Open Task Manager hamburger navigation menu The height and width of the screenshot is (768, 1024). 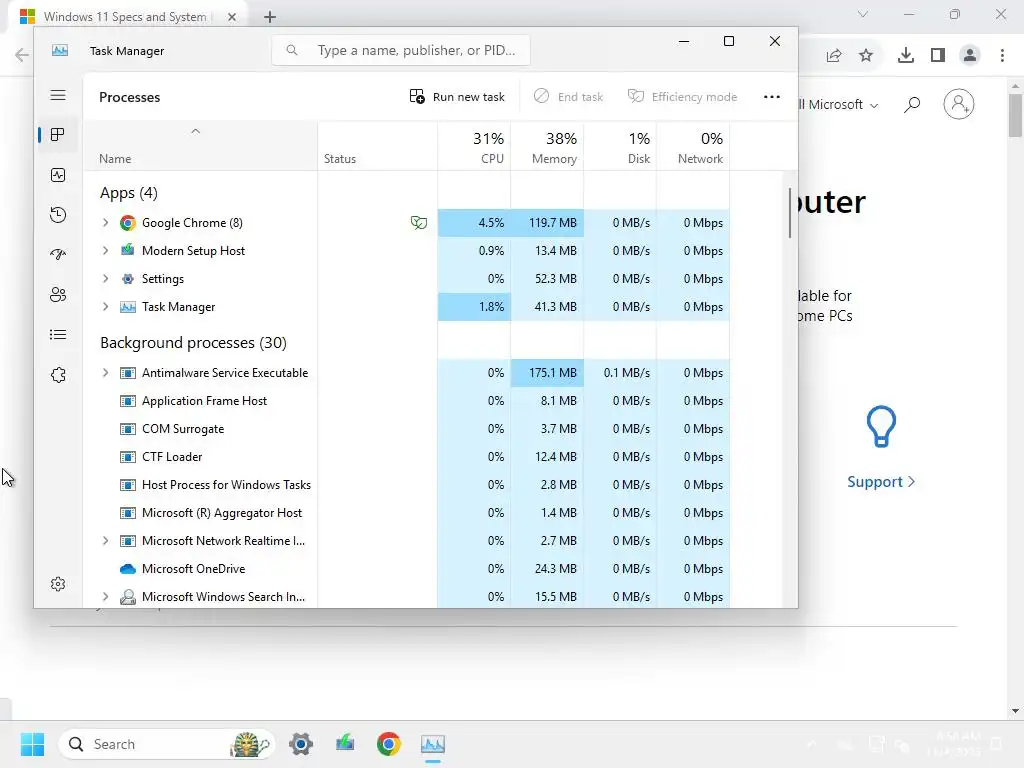click(x=58, y=95)
